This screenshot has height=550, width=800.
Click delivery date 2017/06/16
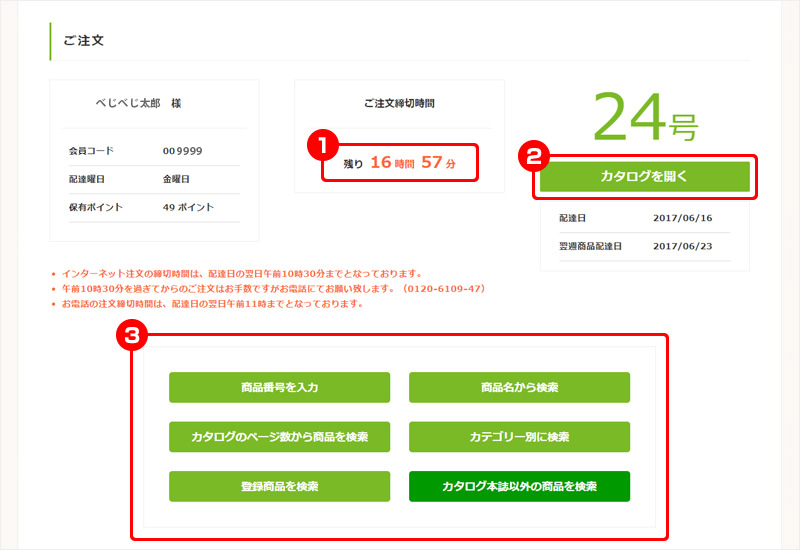pos(680,217)
